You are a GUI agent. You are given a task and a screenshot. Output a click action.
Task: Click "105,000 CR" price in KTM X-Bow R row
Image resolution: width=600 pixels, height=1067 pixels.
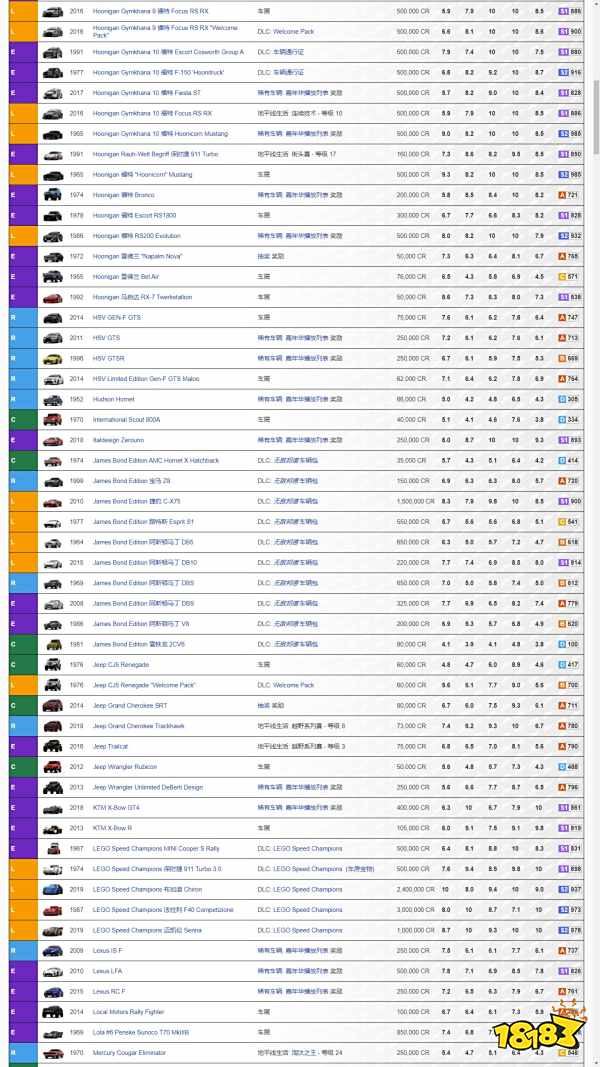pos(413,828)
